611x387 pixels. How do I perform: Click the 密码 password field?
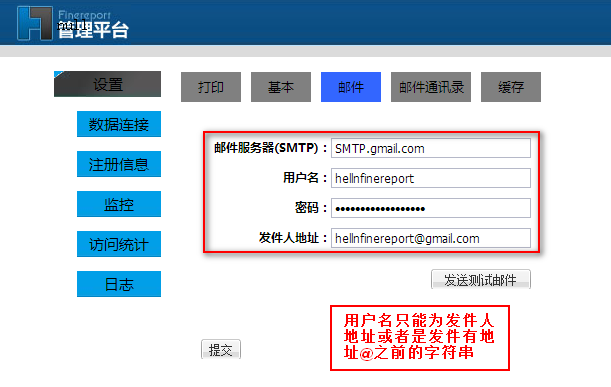click(x=431, y=209)
